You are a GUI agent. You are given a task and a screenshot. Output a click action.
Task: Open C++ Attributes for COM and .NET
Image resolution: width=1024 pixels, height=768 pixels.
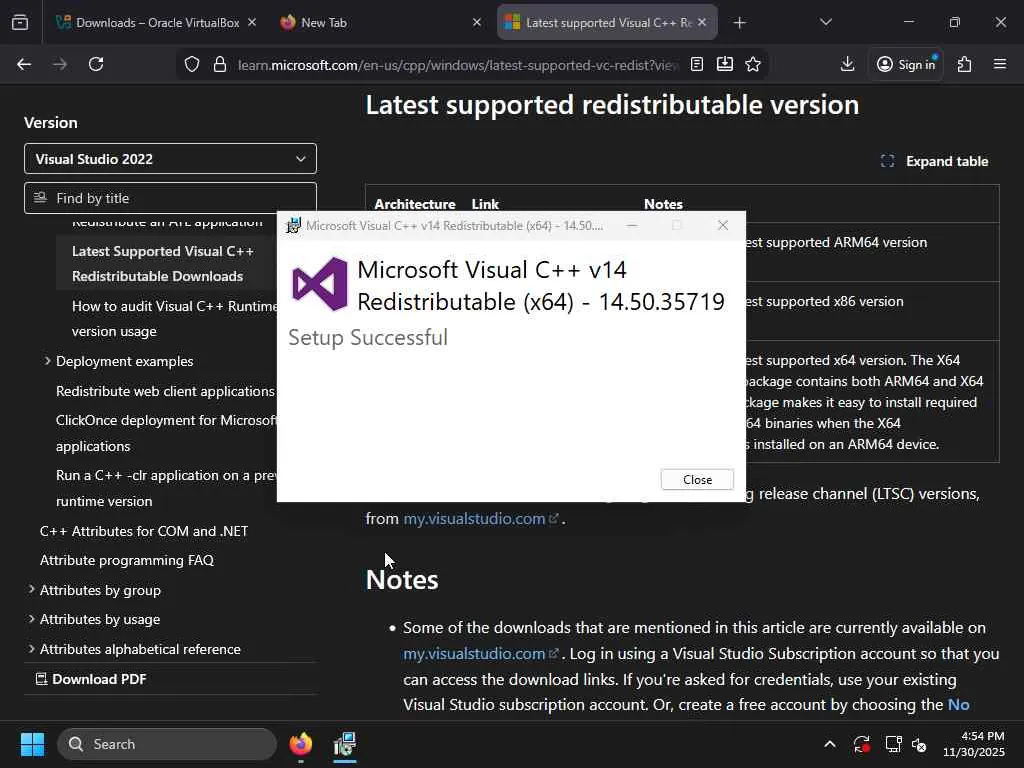(144, 532)
